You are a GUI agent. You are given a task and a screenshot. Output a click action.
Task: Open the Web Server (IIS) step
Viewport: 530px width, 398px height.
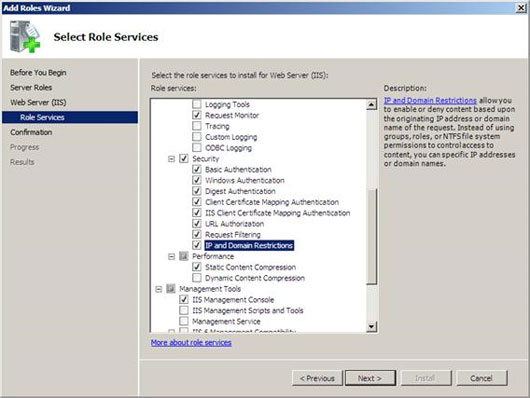pyautogui.click(x=38, y=102)
